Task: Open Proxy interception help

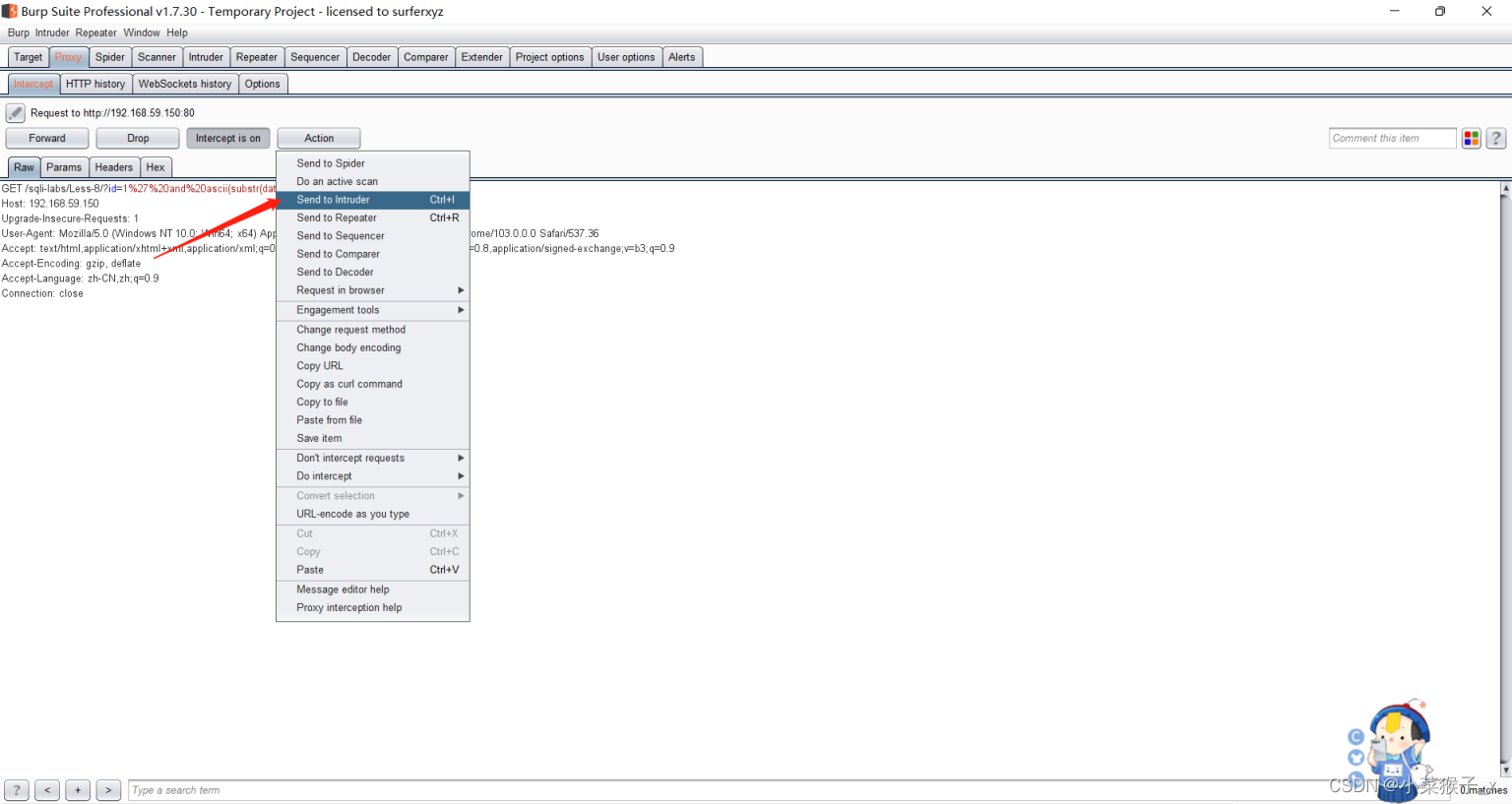Action: tap(373, 608)
